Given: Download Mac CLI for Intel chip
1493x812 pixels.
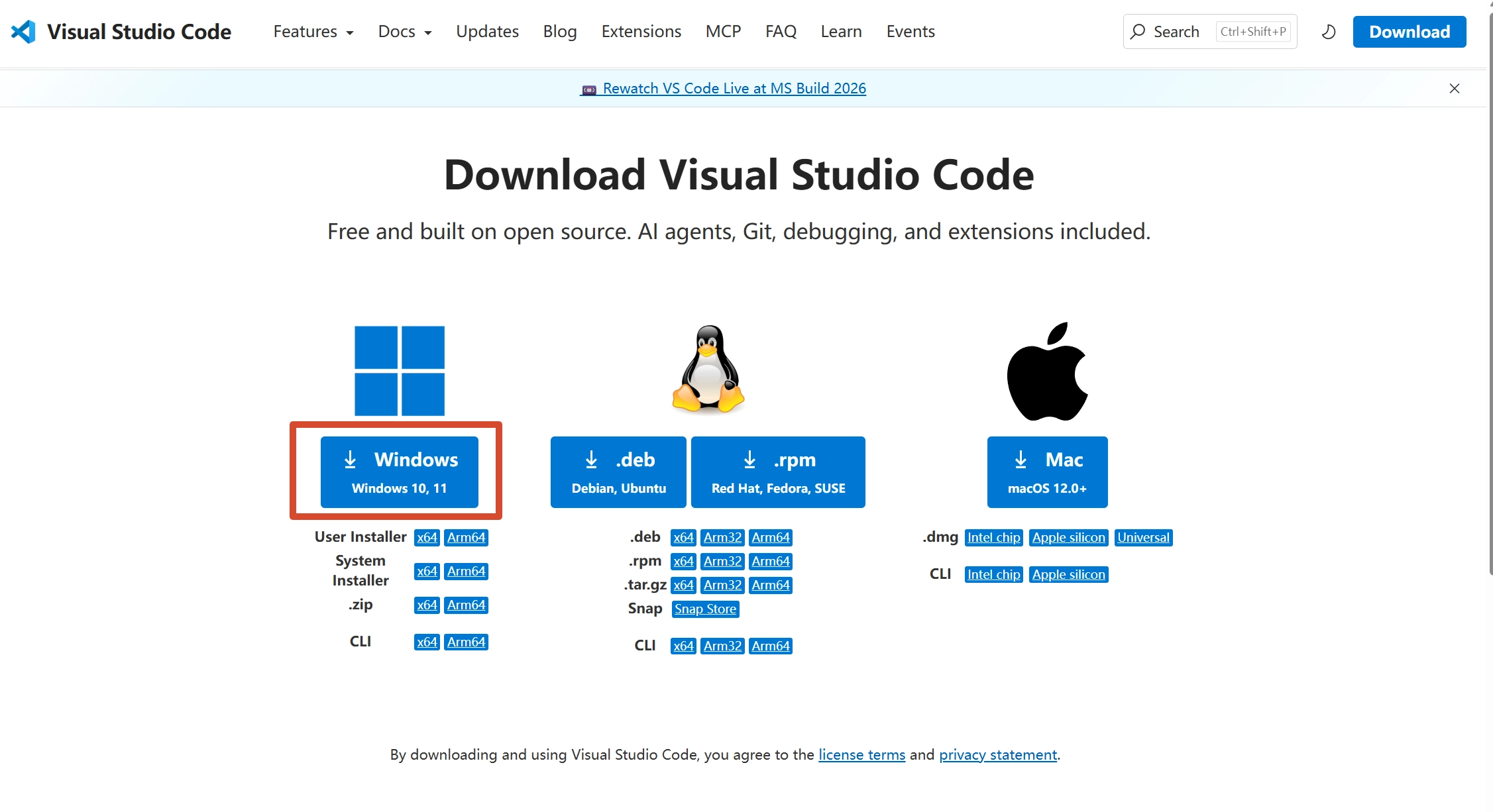Looking at the screenshot, I should coord(993,575).
